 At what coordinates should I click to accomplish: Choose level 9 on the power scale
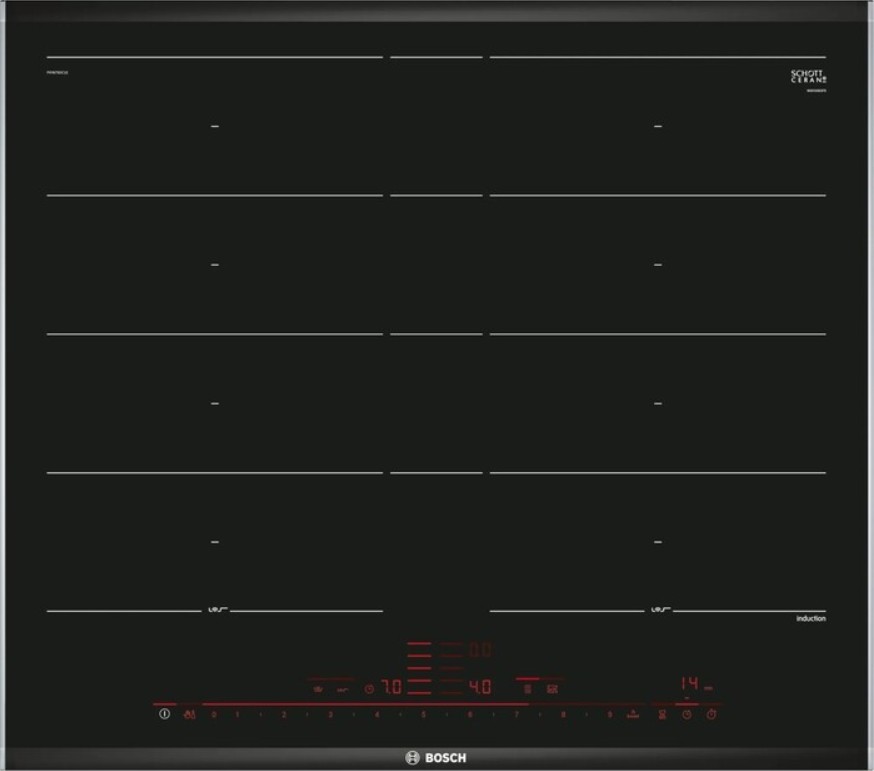point(609,715)
